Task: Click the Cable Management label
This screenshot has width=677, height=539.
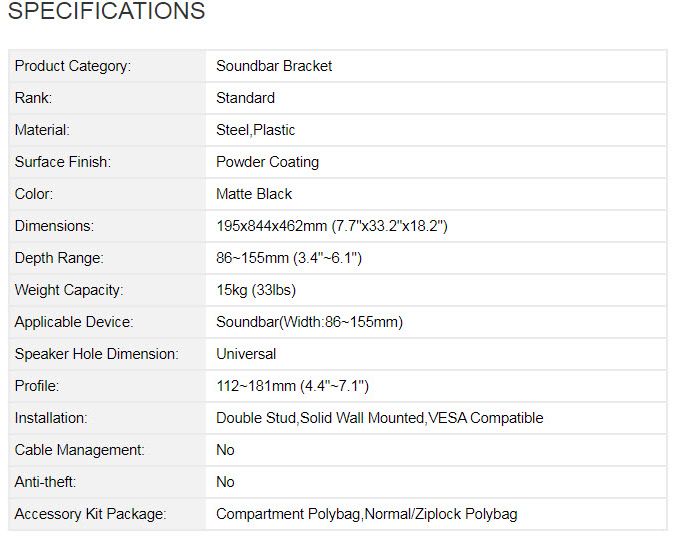Action: [x=79, y=450]
